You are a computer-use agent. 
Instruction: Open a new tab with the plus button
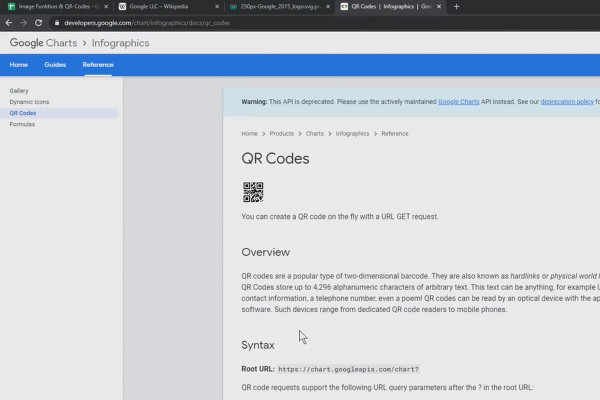click(456, 7)
